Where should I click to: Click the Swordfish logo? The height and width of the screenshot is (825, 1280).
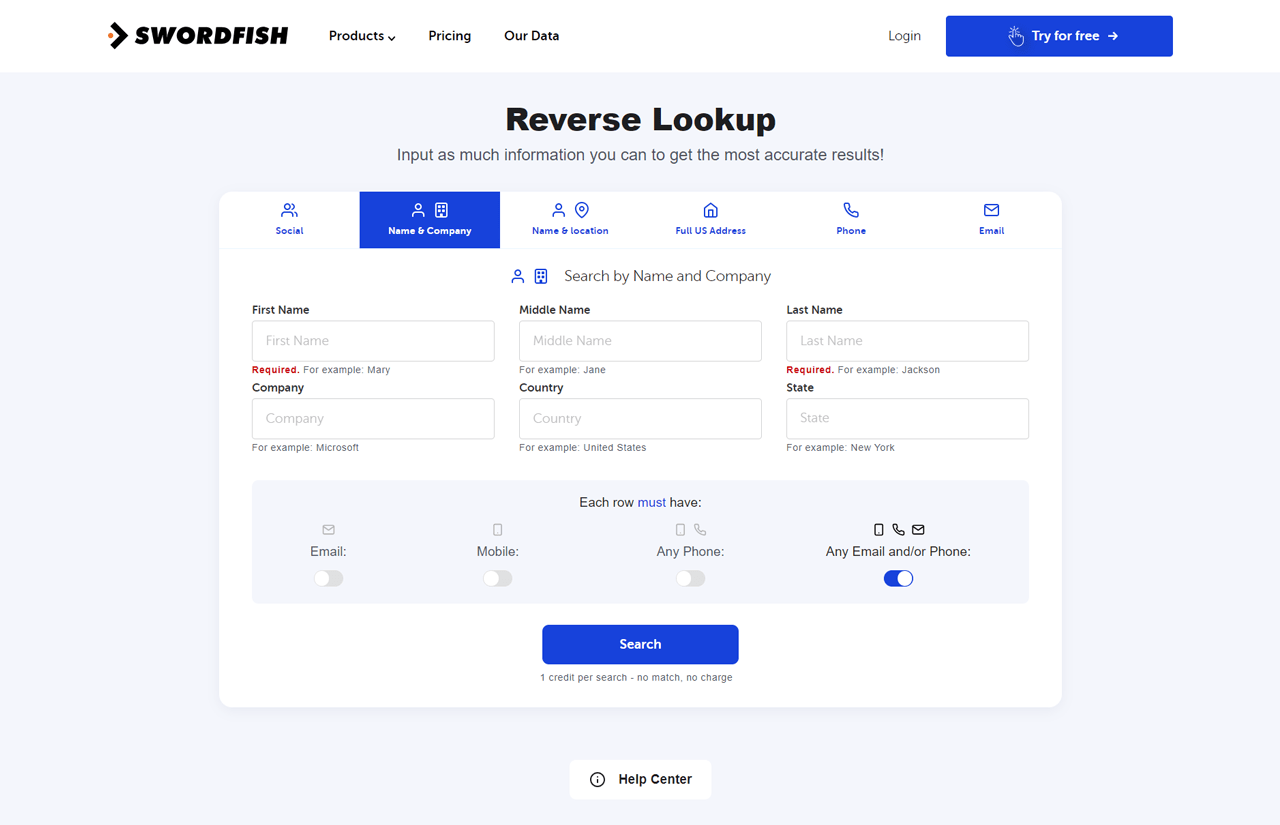[x=197, y=35]
